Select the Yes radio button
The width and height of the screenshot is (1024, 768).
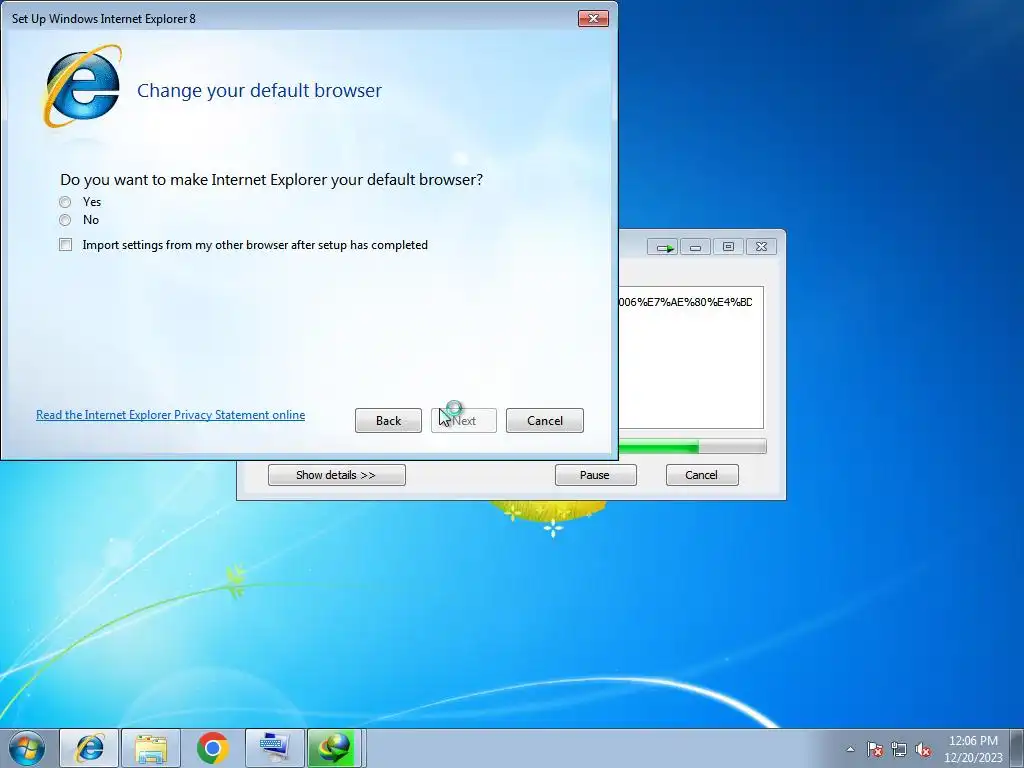pyautogui.click(x=65, y=202)
